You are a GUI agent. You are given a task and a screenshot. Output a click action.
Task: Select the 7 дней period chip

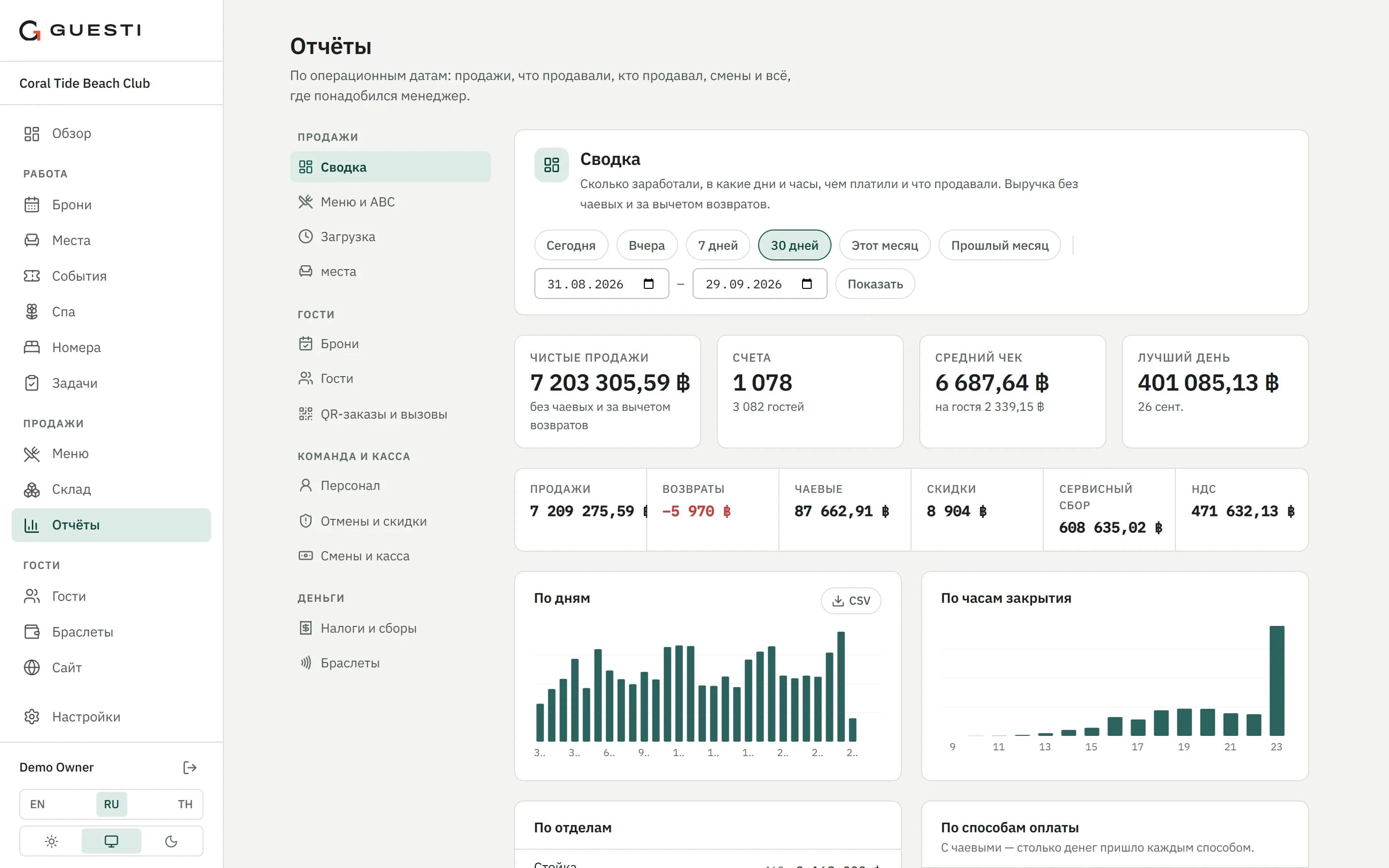pos(718,245)
